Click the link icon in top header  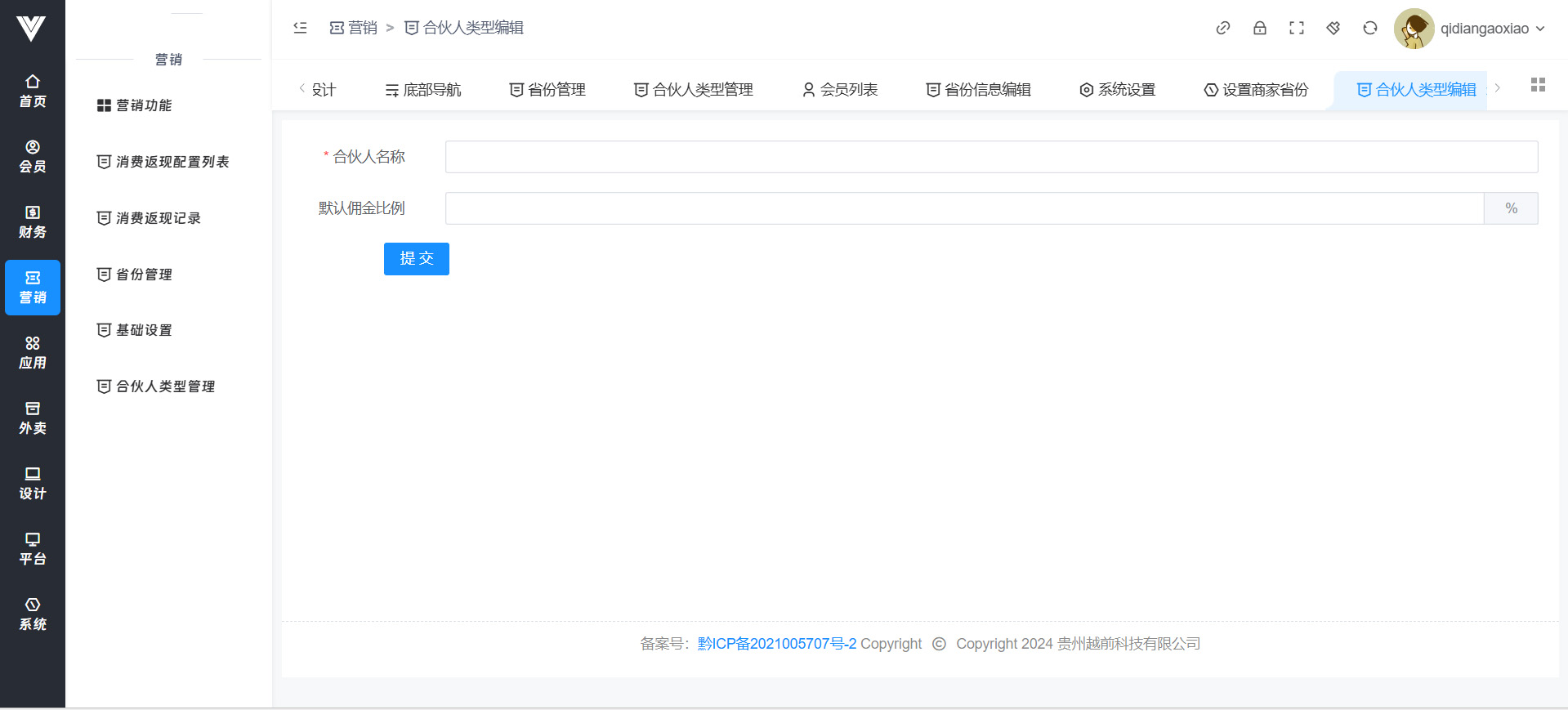(x=1222, y=28)
